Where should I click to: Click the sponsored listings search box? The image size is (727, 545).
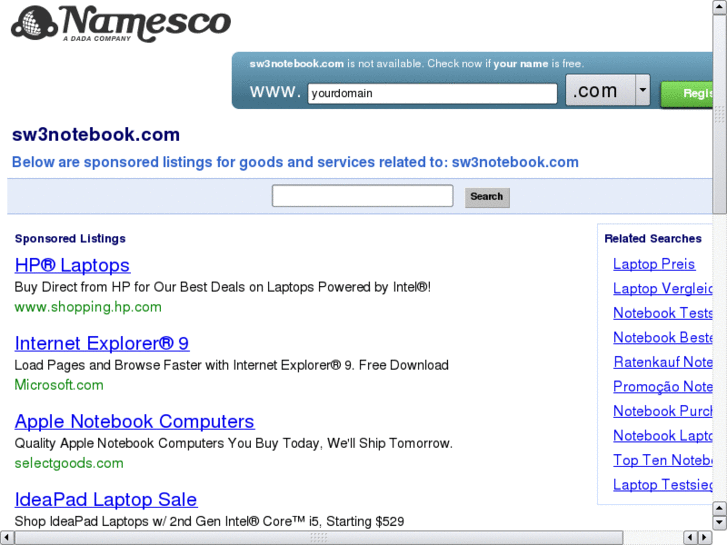(363, 196)
